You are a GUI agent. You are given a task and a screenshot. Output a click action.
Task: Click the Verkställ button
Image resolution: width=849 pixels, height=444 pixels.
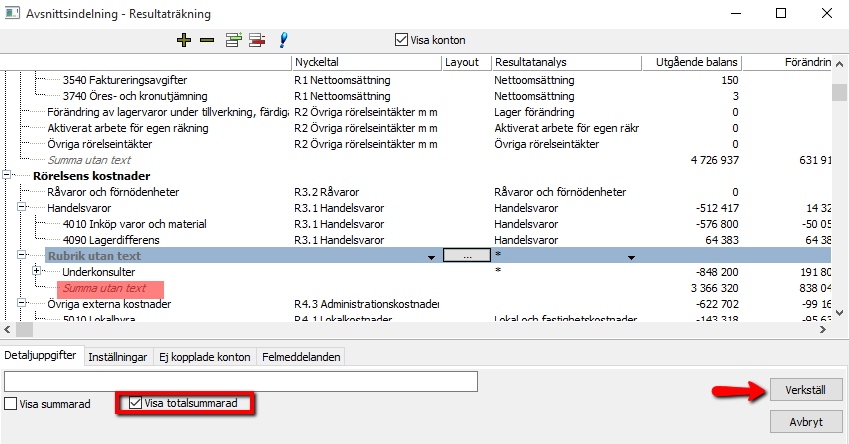[806, 390]
